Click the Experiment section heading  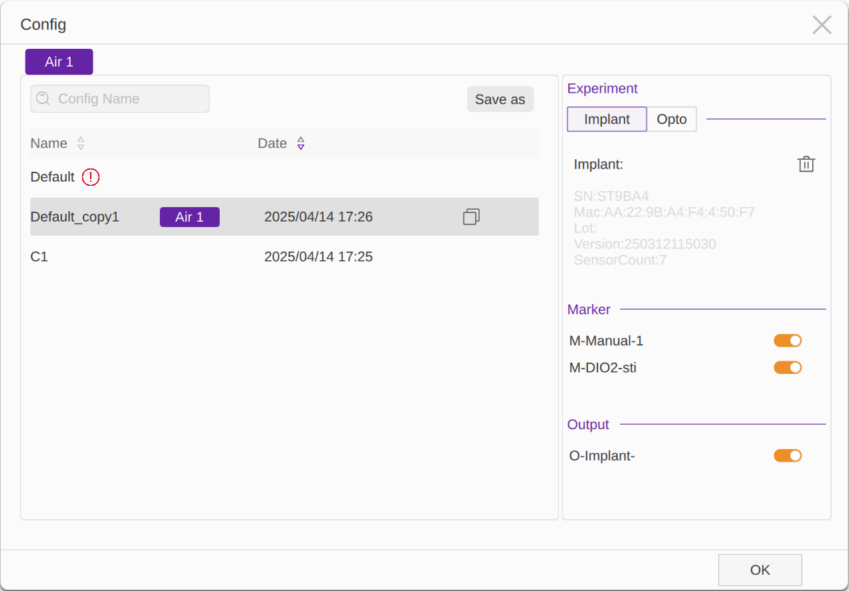click(602, 88)
